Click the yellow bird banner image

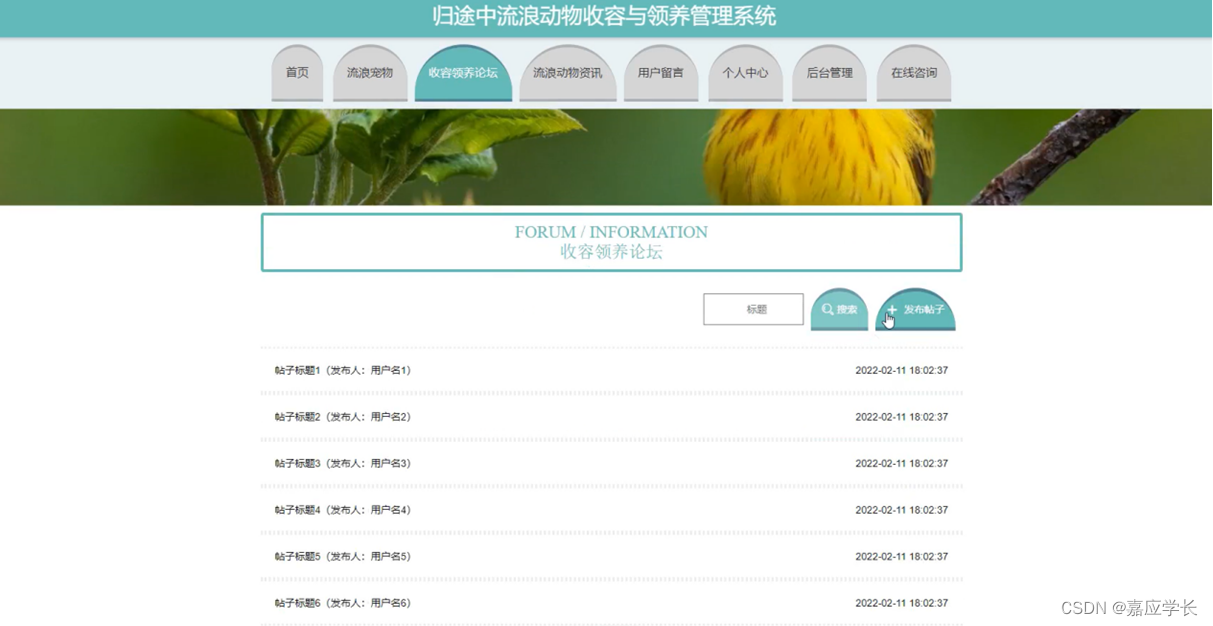(x=606, y=157)
